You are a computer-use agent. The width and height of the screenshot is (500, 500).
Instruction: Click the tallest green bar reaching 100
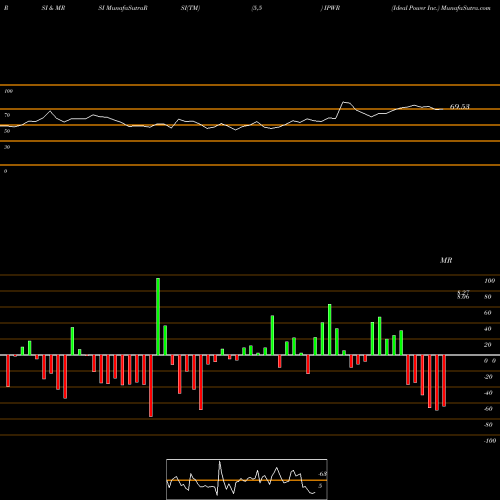click(x=158, y=316)
